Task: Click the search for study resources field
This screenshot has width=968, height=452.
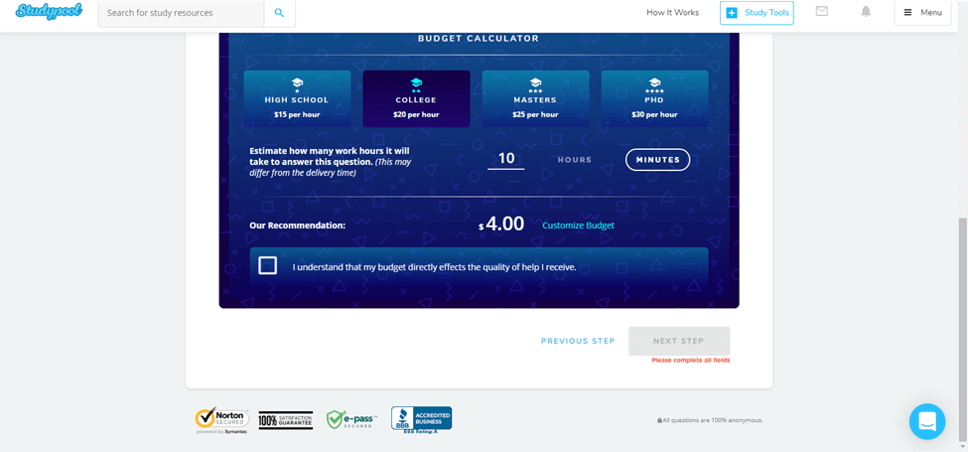Action: [x=181, y=13]
